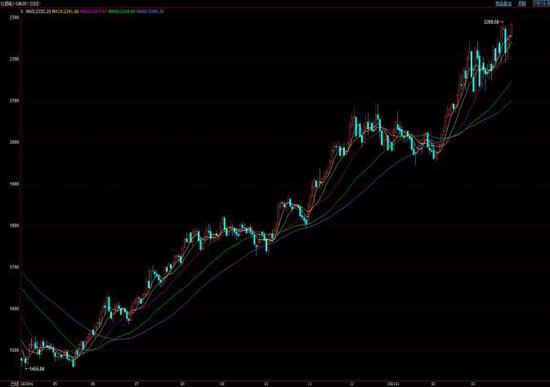Select the highlighted rightmost top-right button
Image resolution: width=550 pixels, height=387 pixels.
541,4
